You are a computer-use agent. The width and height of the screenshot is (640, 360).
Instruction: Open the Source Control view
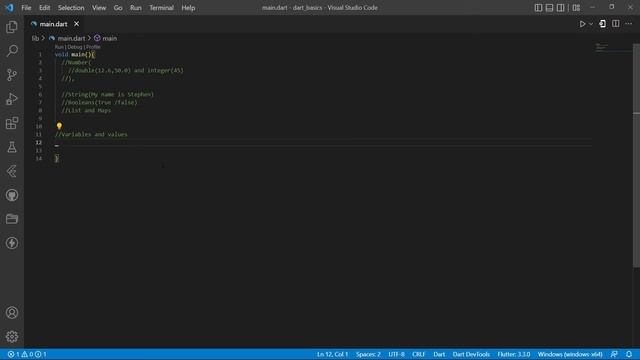[12, 75]
